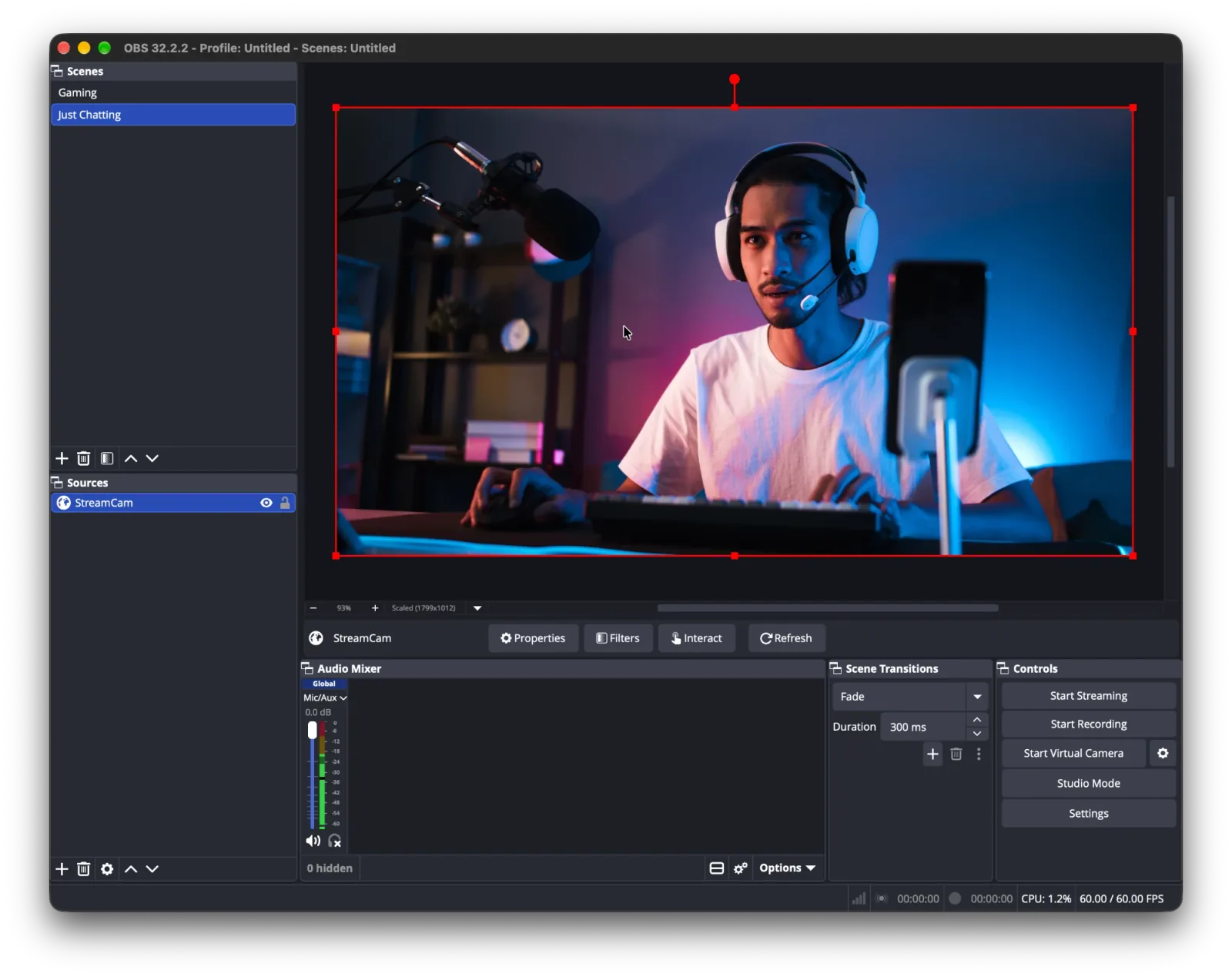Click the Interact button
Screen dimensions: 1232x977
coord(696,638)
